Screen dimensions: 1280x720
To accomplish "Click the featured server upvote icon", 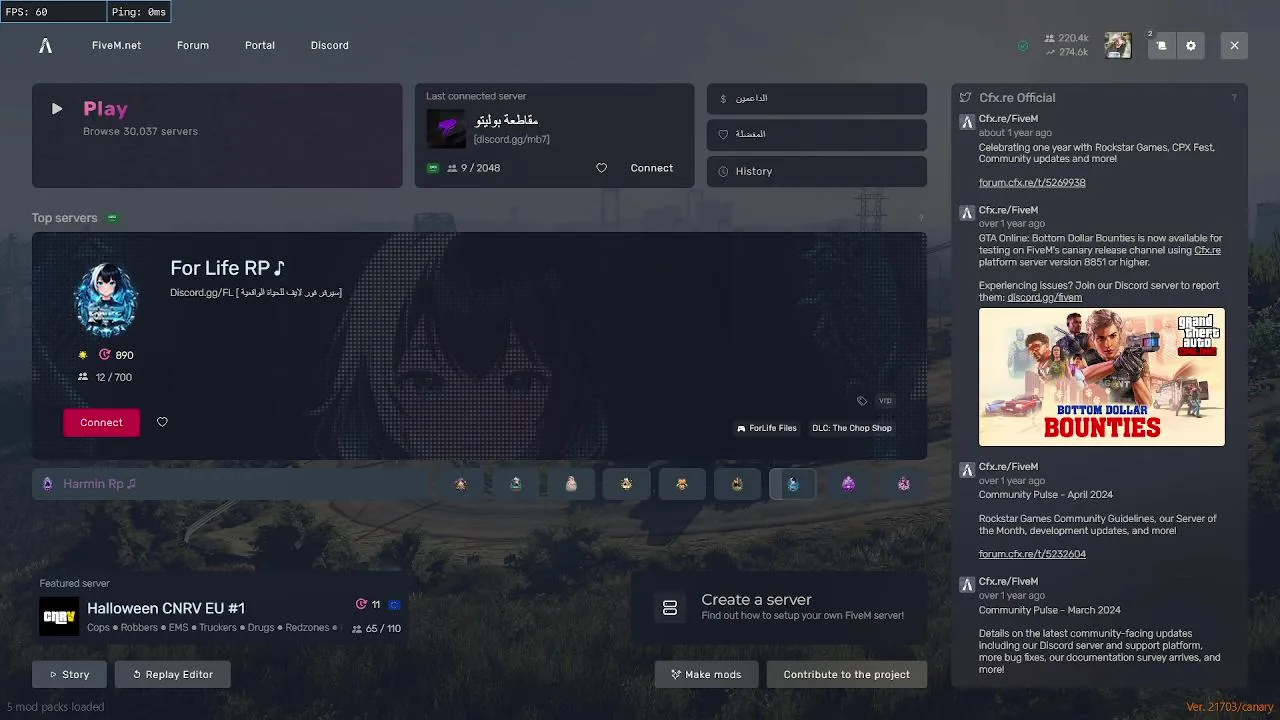I will click(x=362, y=604).
